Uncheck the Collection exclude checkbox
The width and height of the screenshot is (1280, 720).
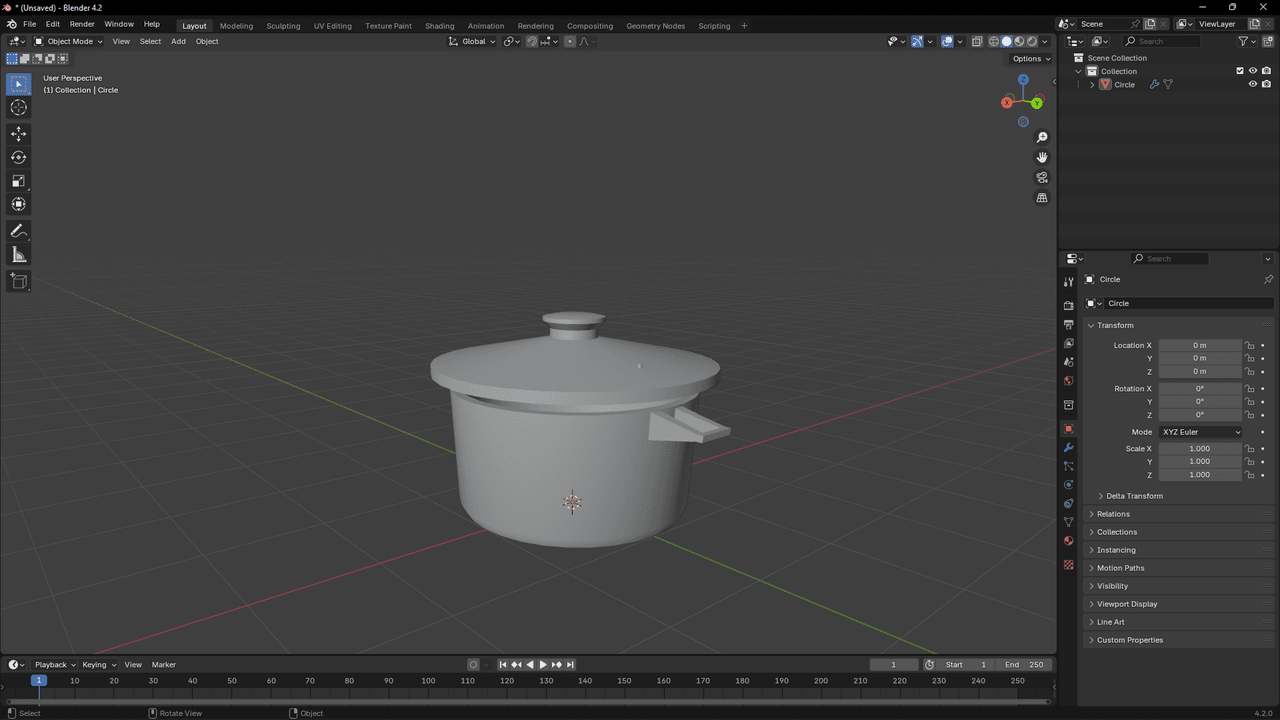(x=1240, y=71)
